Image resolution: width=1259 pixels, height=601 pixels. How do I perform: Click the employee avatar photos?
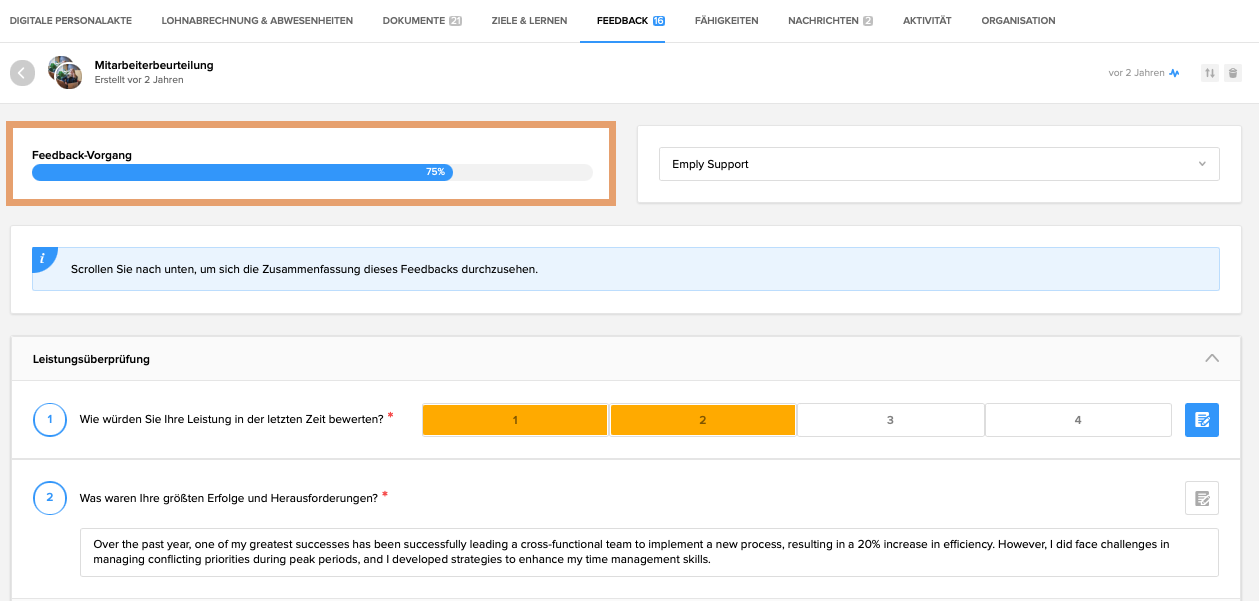(x=65, y=72)
